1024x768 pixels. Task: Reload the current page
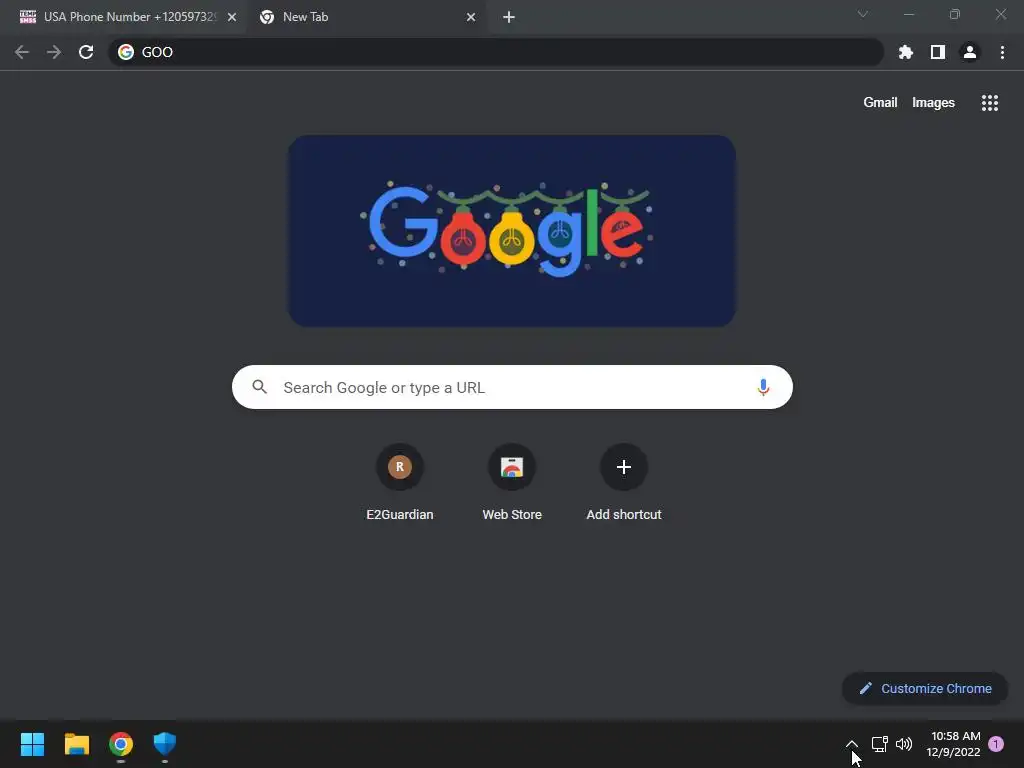(x=86, y=52)
